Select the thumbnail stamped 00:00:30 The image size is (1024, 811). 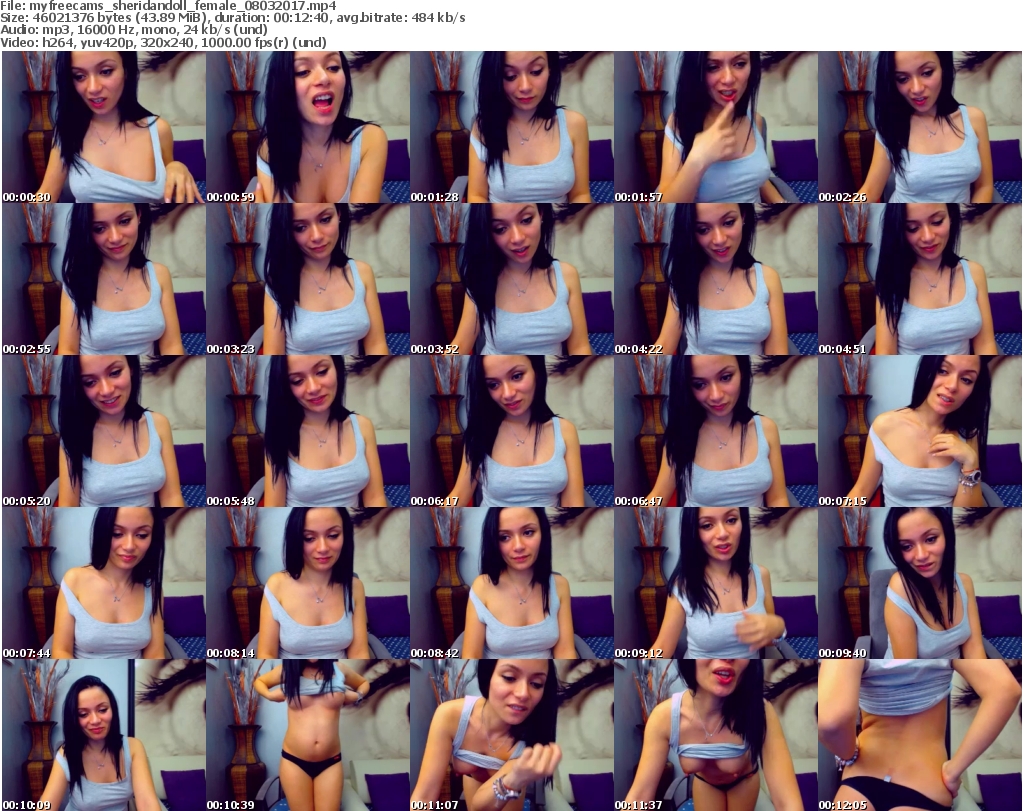(x=104, y=127)
